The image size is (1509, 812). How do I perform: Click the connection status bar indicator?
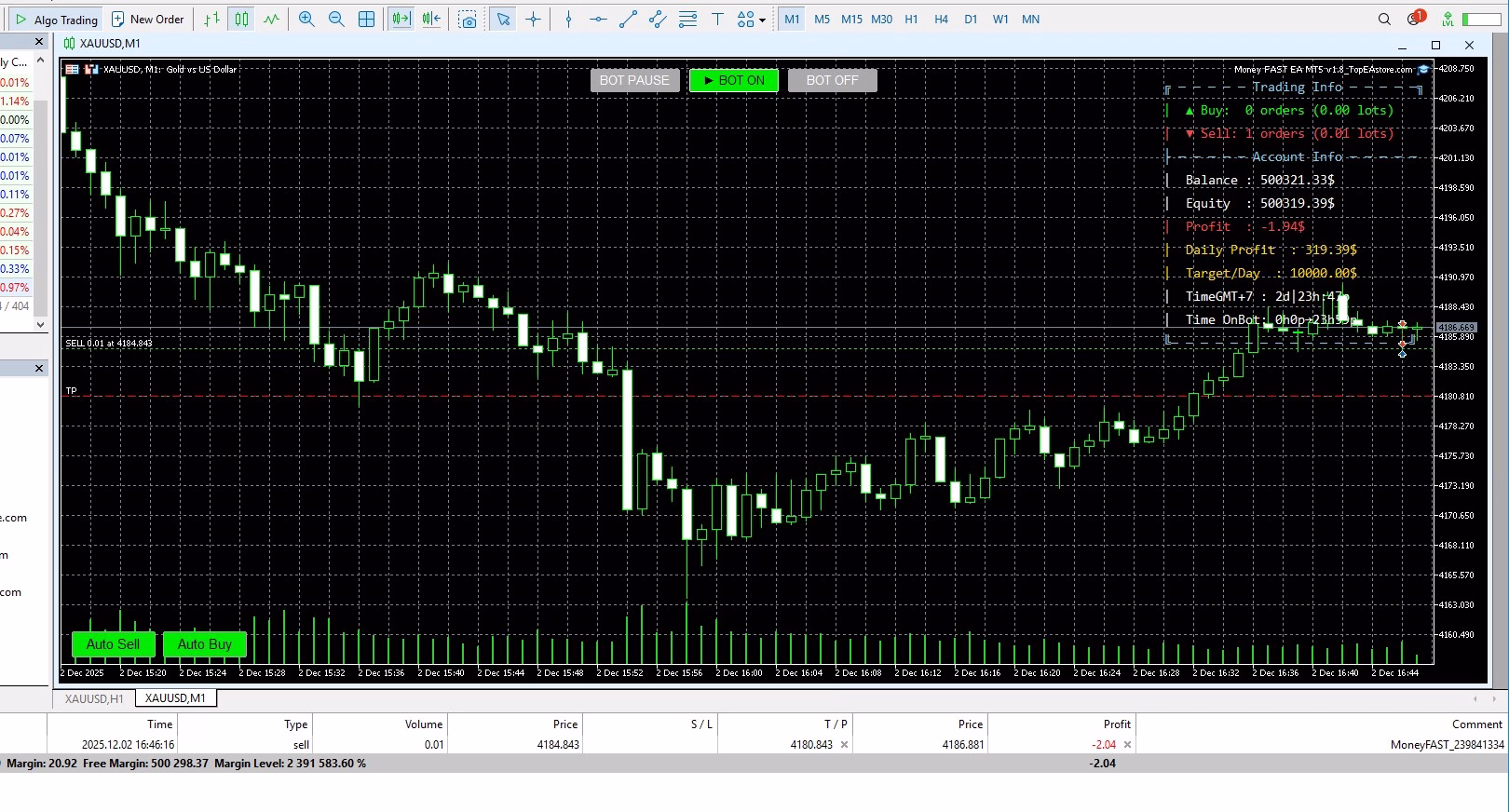tap(1481, 20)
